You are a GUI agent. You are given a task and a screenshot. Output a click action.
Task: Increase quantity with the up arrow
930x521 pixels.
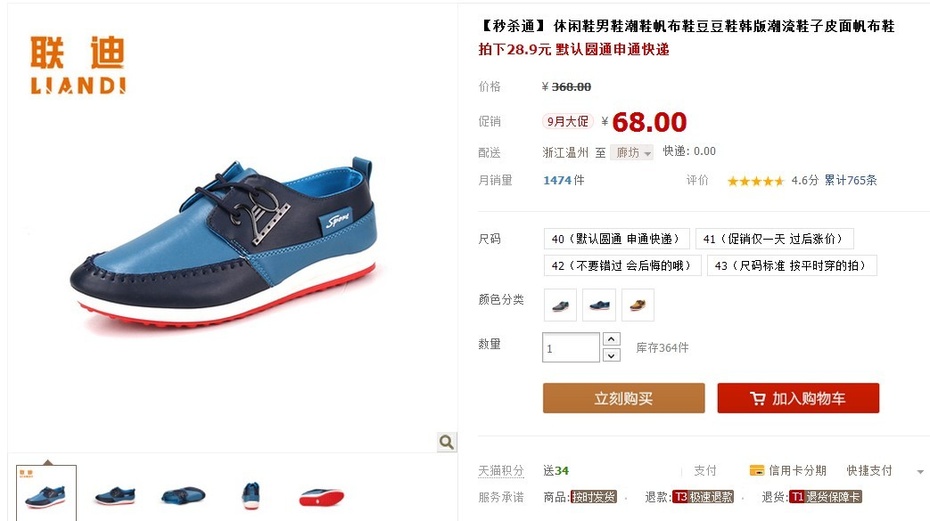pyautogui.click(x=611, y=339)
